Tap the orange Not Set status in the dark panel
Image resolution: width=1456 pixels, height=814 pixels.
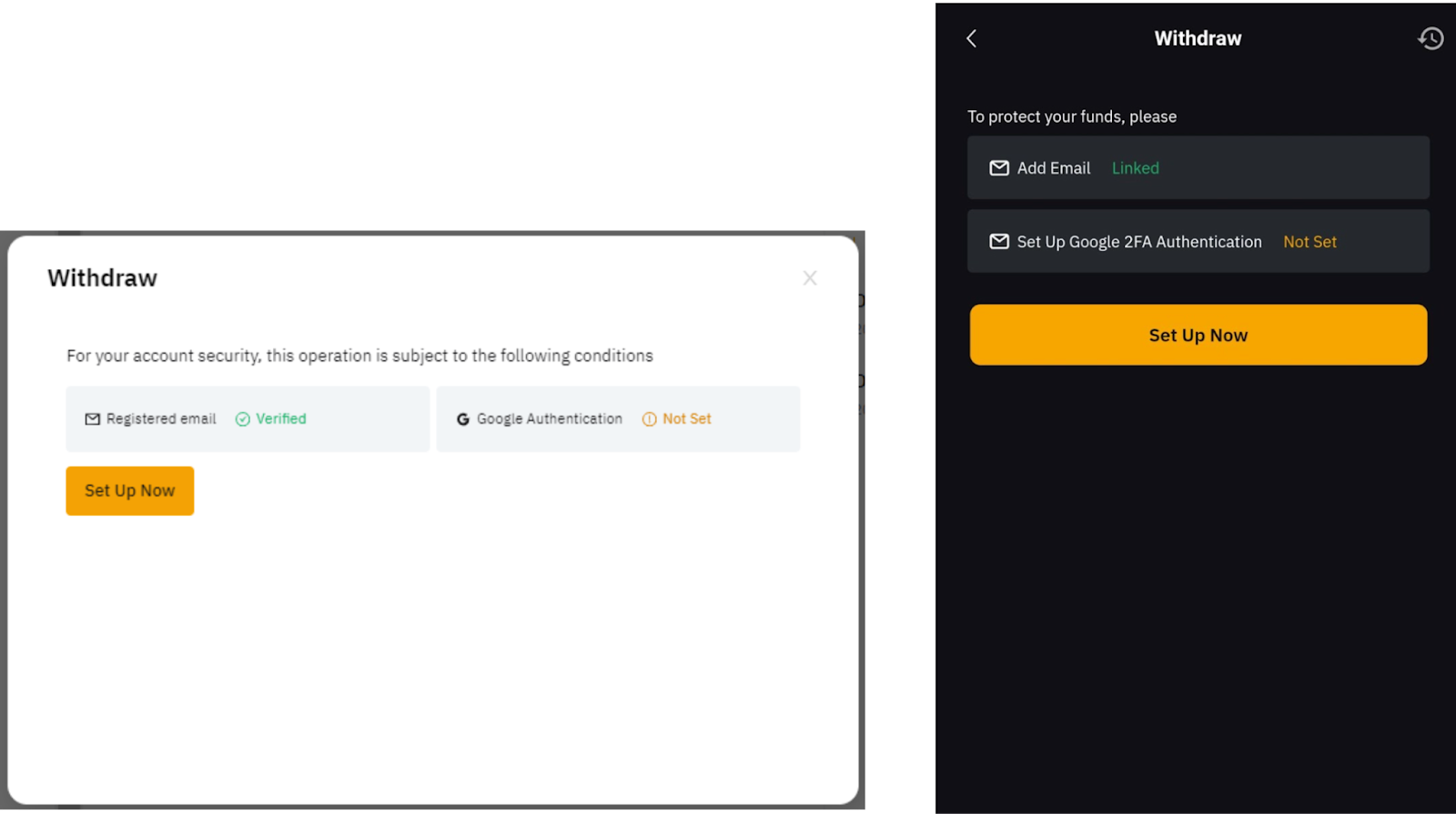1309,242
